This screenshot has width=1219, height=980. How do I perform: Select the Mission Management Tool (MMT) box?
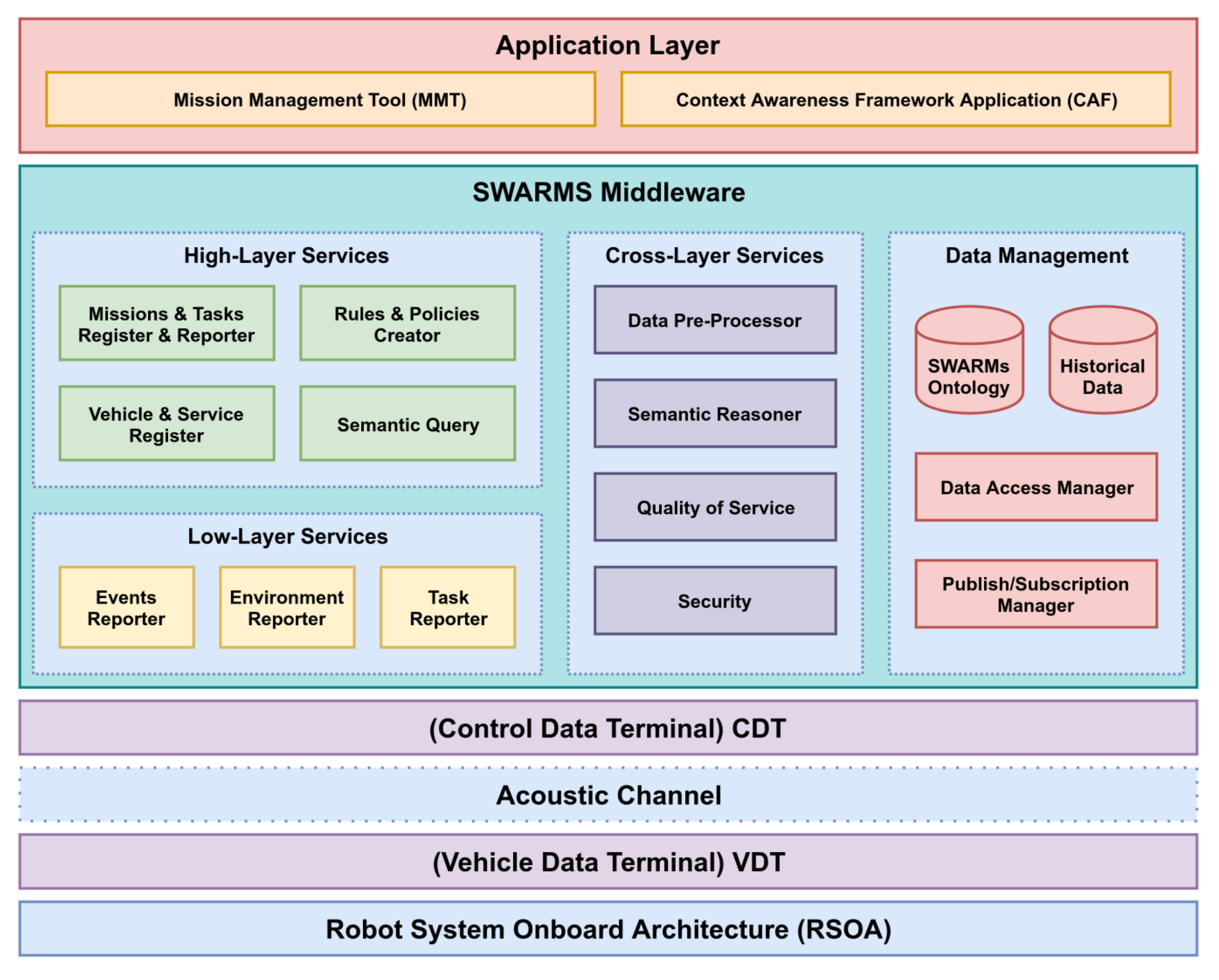tap(320, 99)
